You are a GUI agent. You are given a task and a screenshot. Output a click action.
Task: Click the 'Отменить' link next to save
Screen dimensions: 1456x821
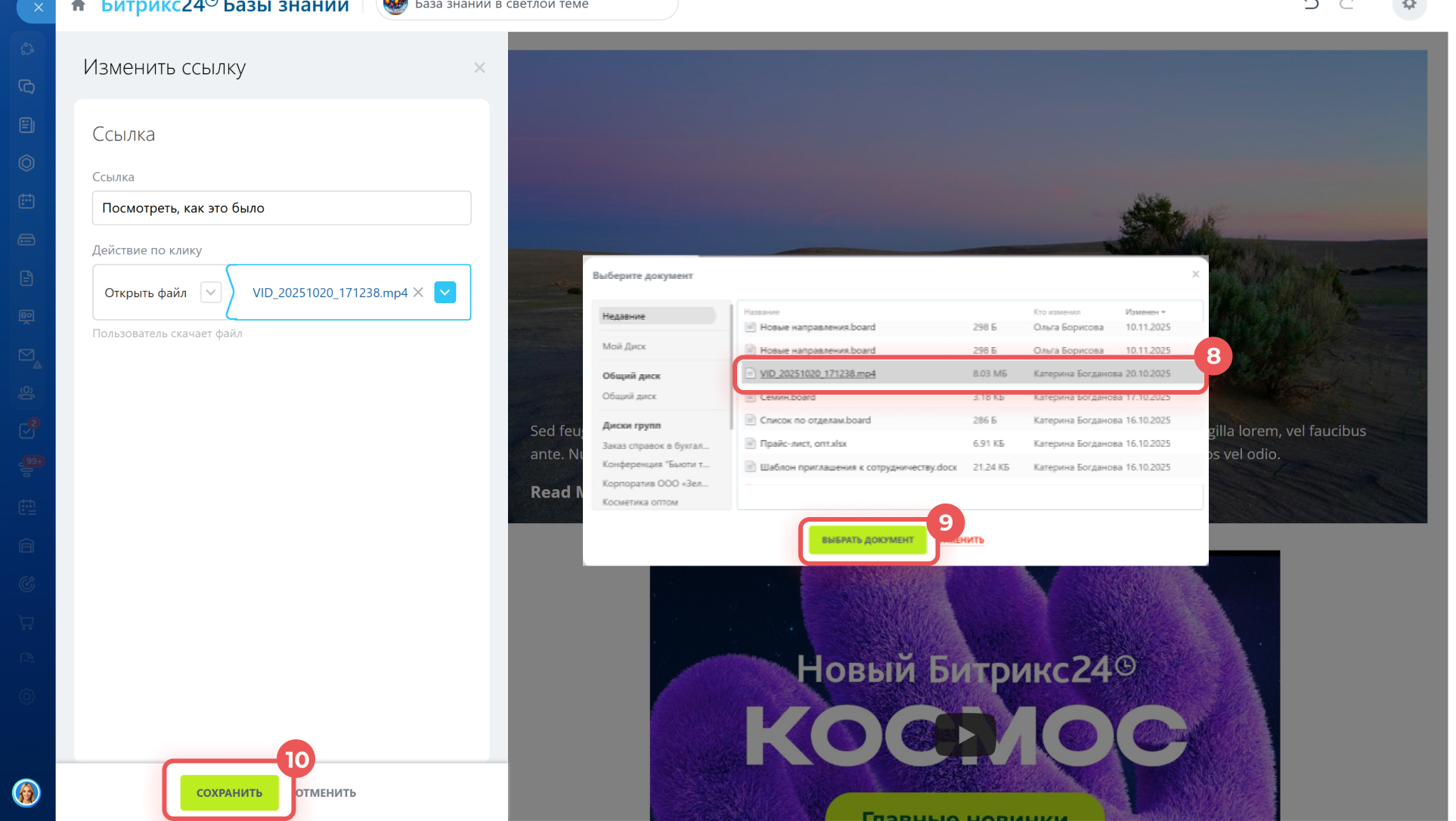(x=326, y=792)
